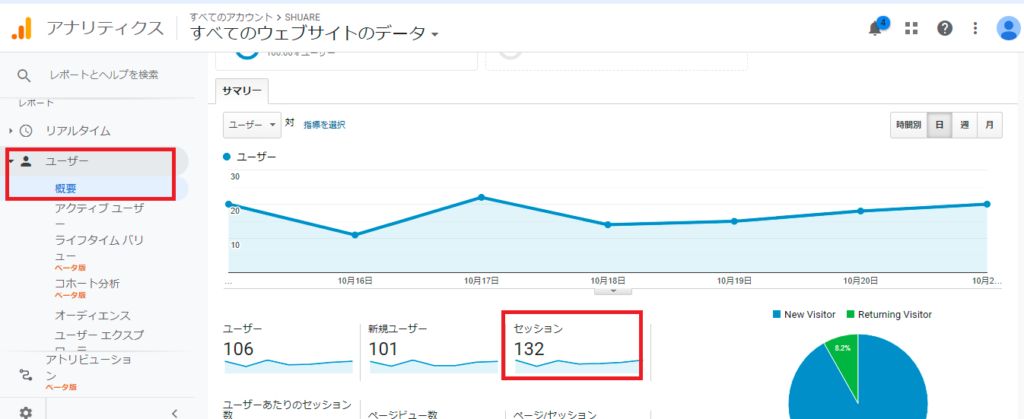Open the ライフタイム バリュー report
The image size is (1024, 419).
99,248
